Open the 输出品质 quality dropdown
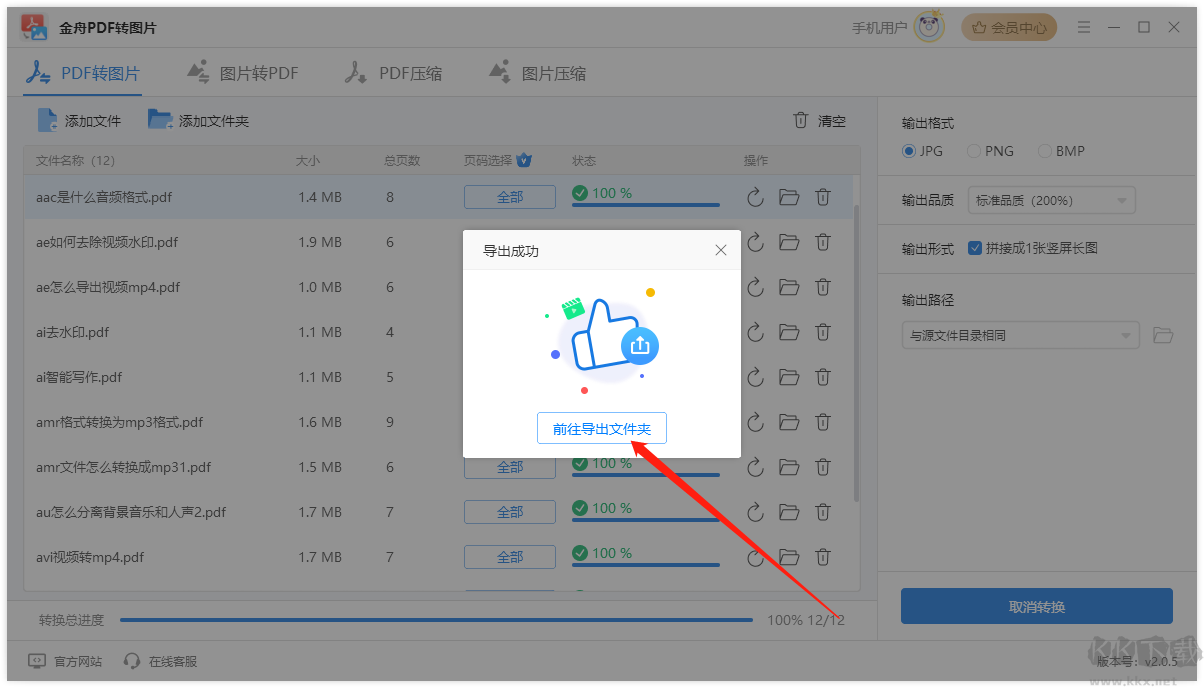 coord(1051,200)
